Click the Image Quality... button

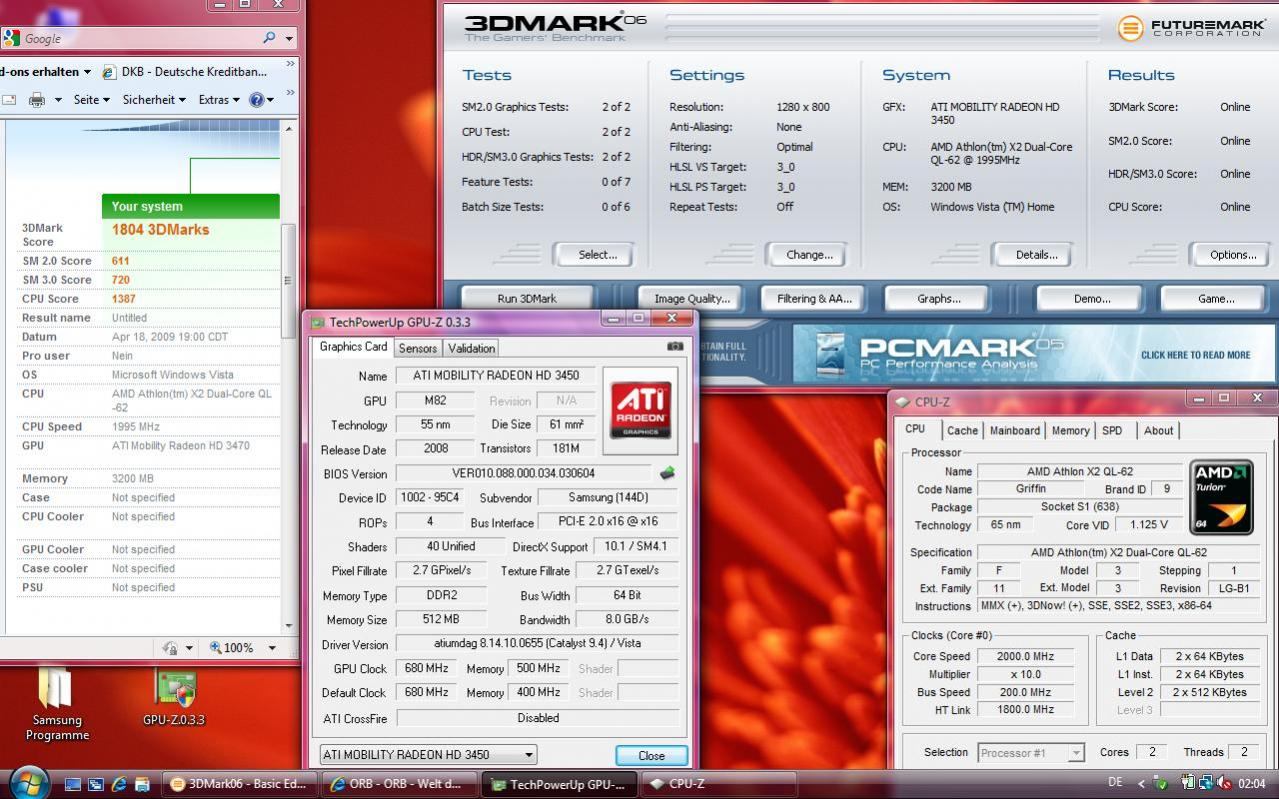click(692, 298)
